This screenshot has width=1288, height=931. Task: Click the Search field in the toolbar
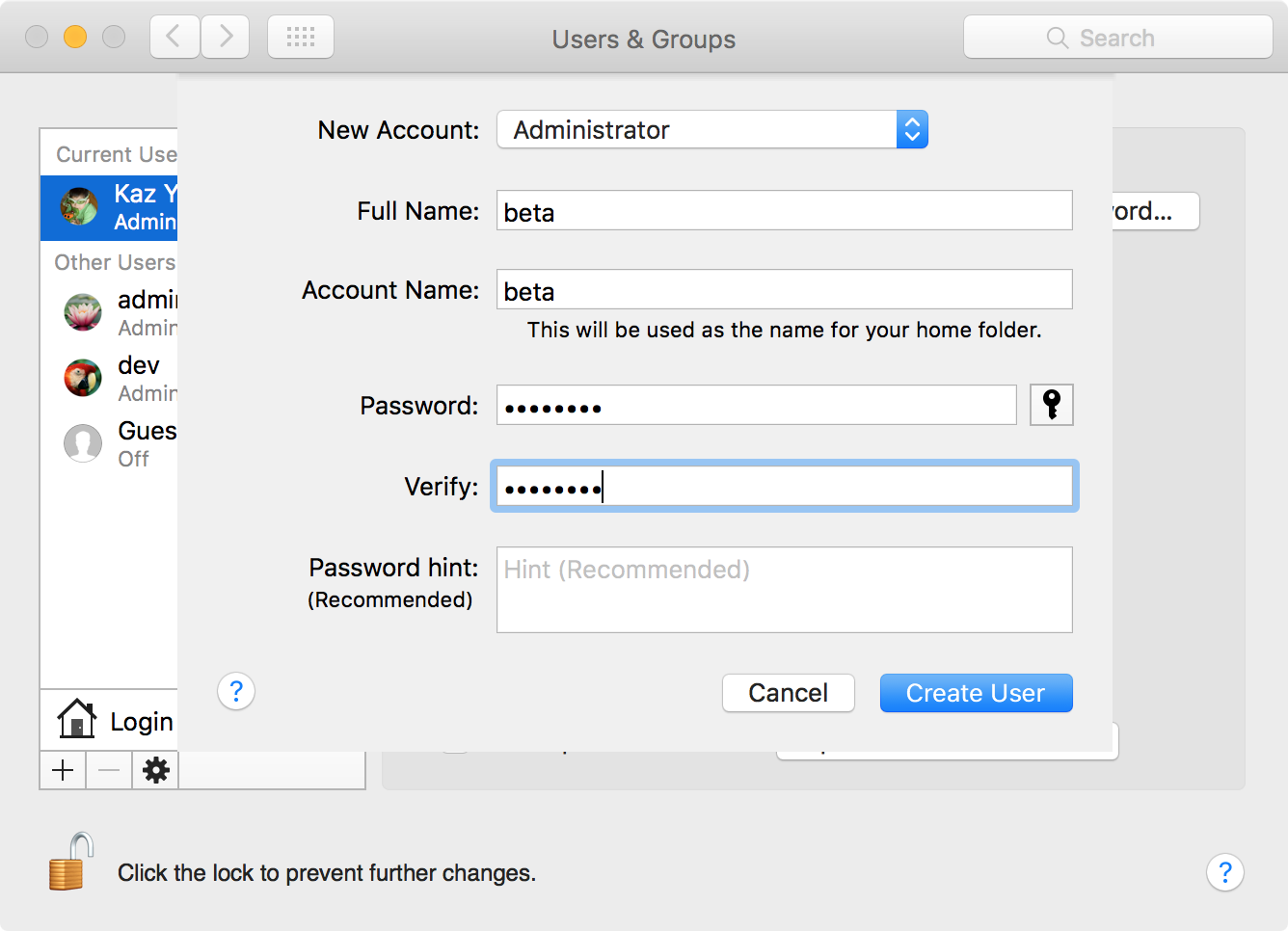coord(1118,37)
